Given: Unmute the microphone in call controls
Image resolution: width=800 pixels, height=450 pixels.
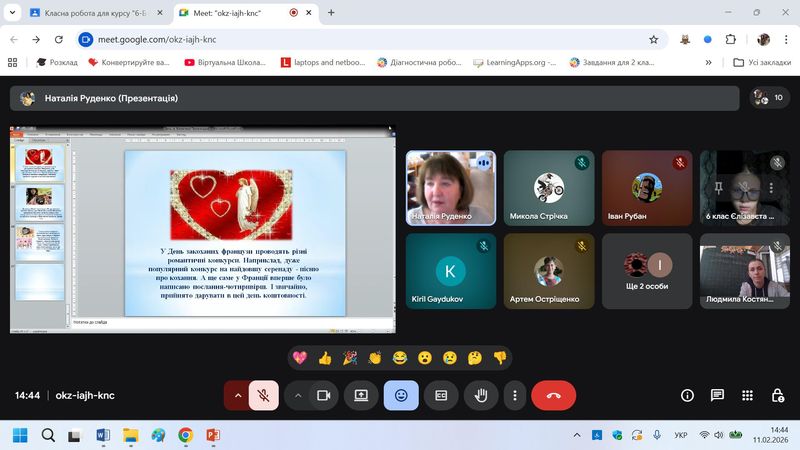Looking at the screenshot, I should point(263,395).
